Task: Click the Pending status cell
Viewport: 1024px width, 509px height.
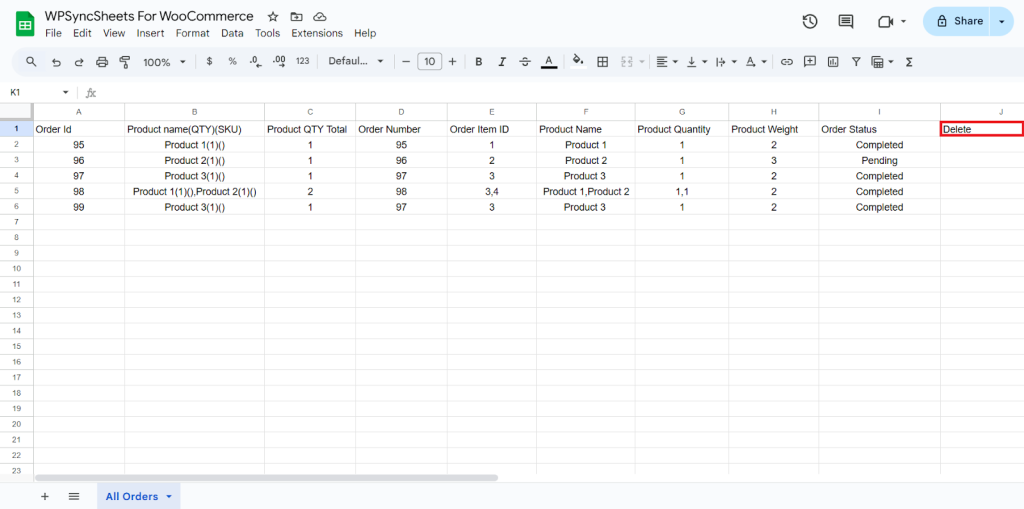Action: 879,160
